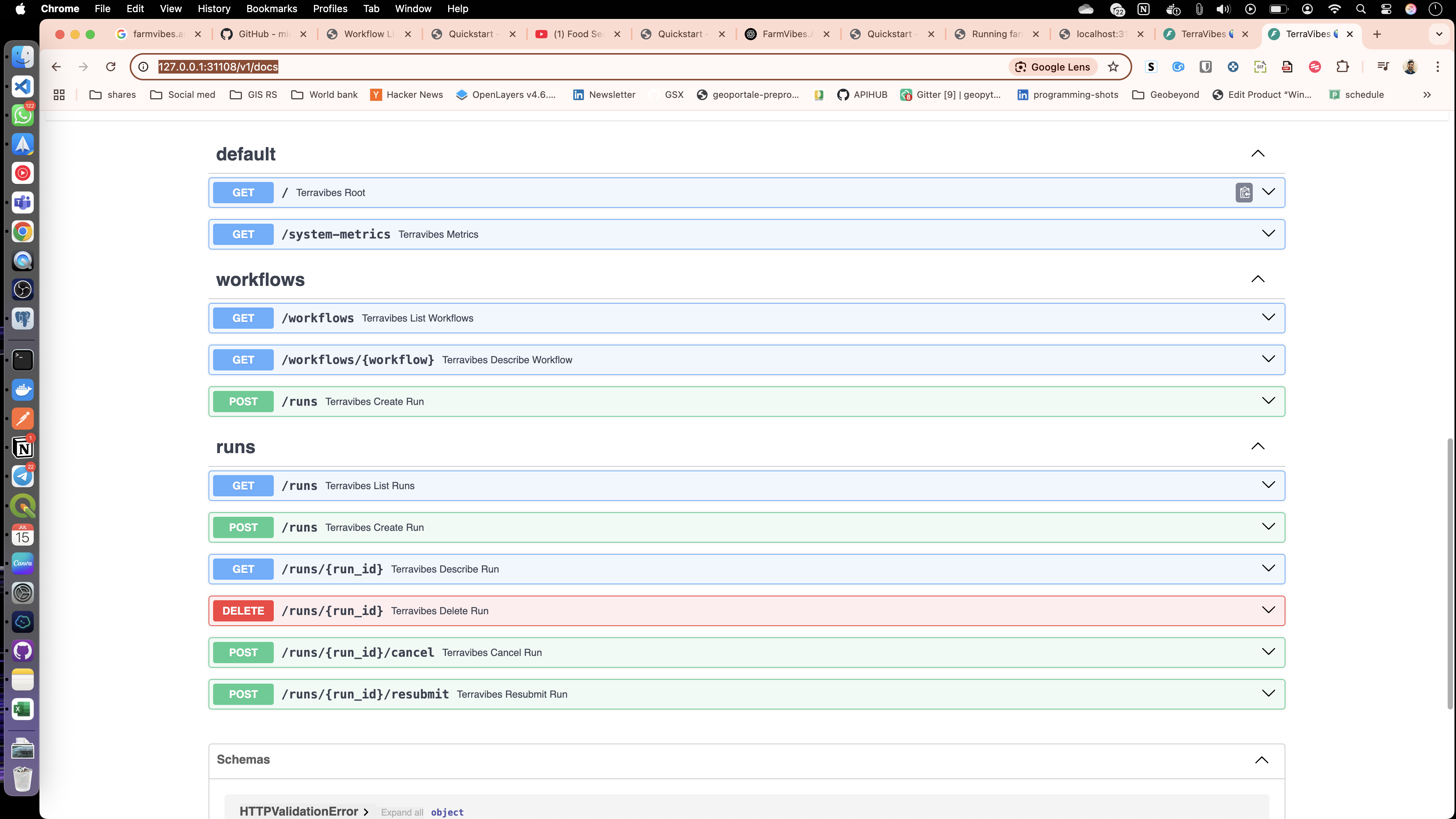1456x819 pixels.
Task: Open QGIS from the Dock
Action: tap(23, 505)
